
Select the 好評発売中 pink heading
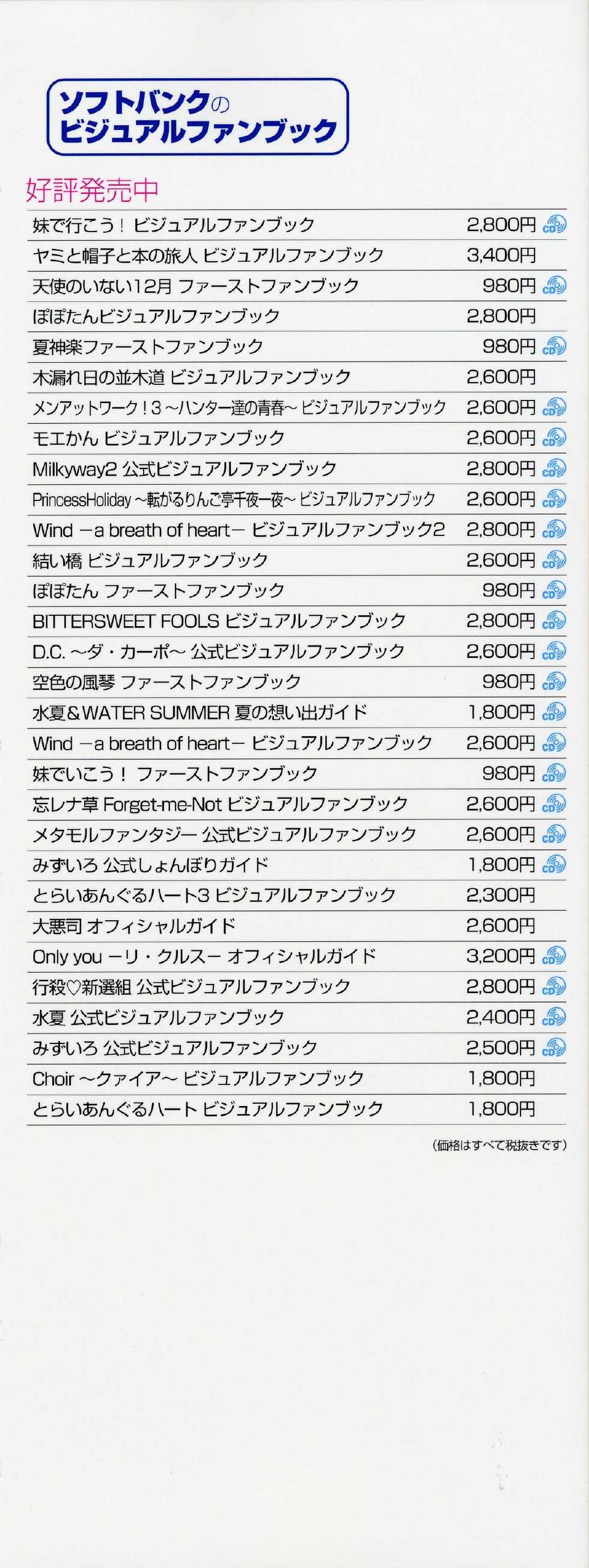coord(92,191)
